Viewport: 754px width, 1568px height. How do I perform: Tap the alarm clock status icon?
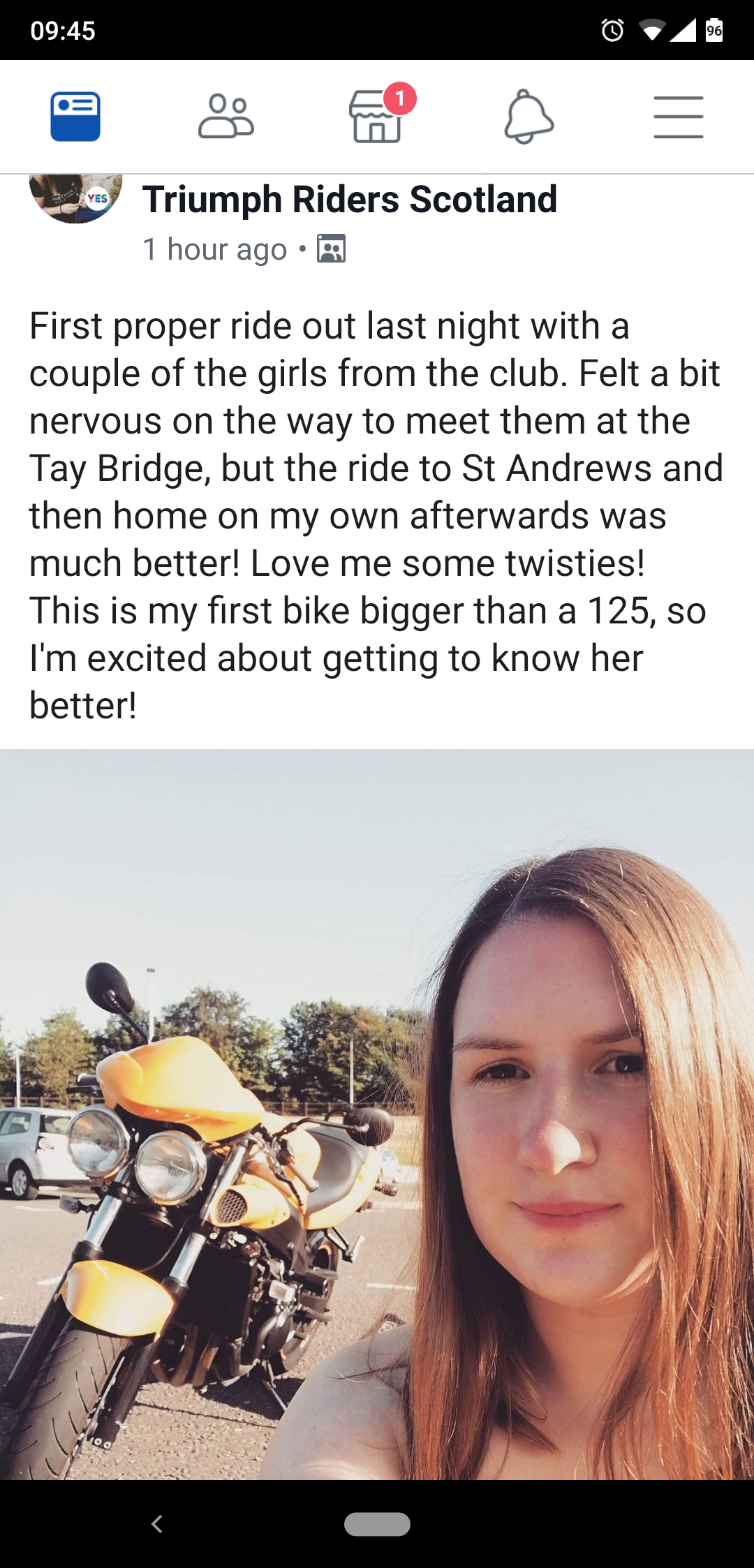pos(612,30)
